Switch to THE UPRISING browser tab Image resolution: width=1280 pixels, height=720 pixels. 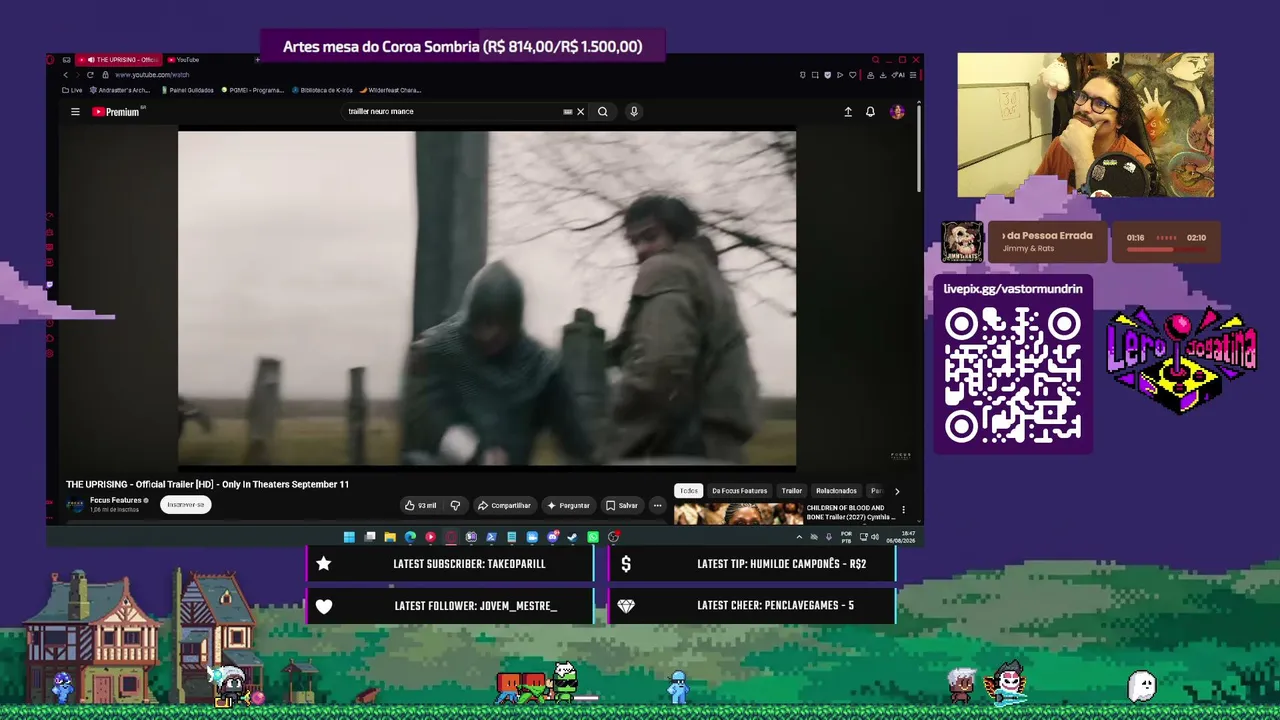pos(120,60)
